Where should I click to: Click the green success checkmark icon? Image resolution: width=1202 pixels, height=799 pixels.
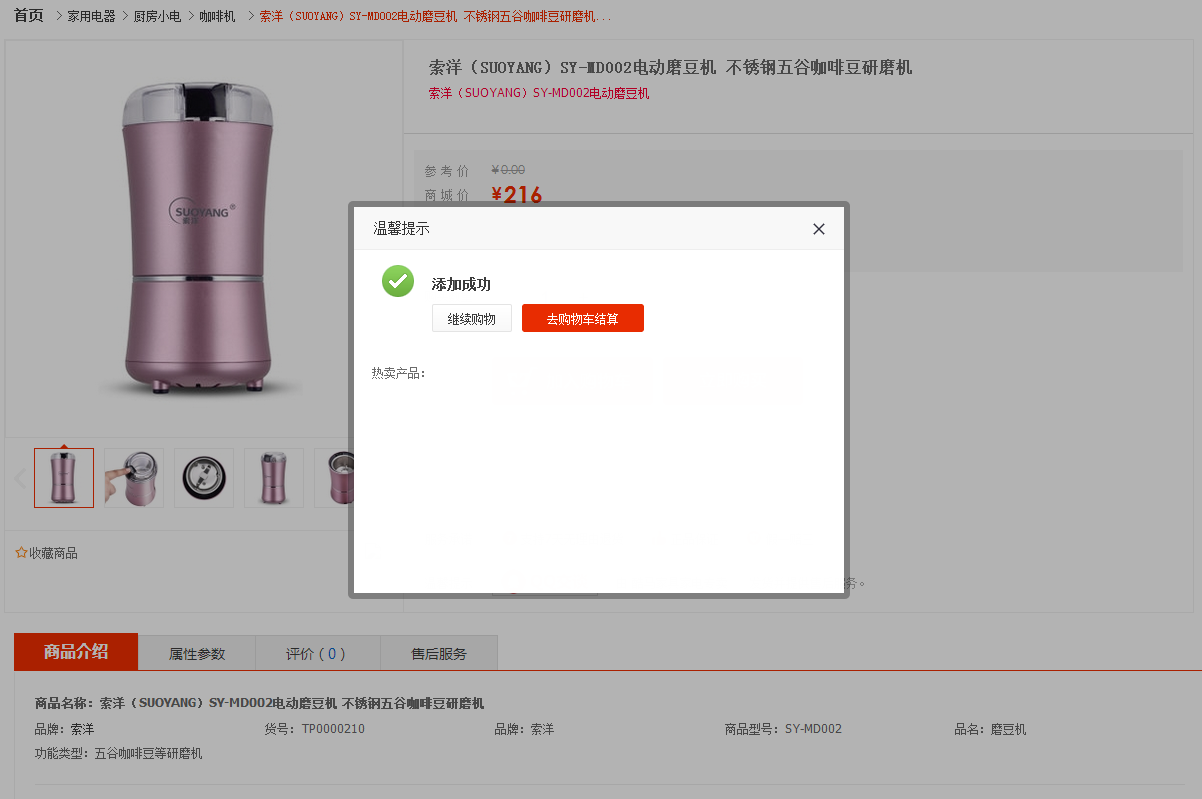point(398,281)
